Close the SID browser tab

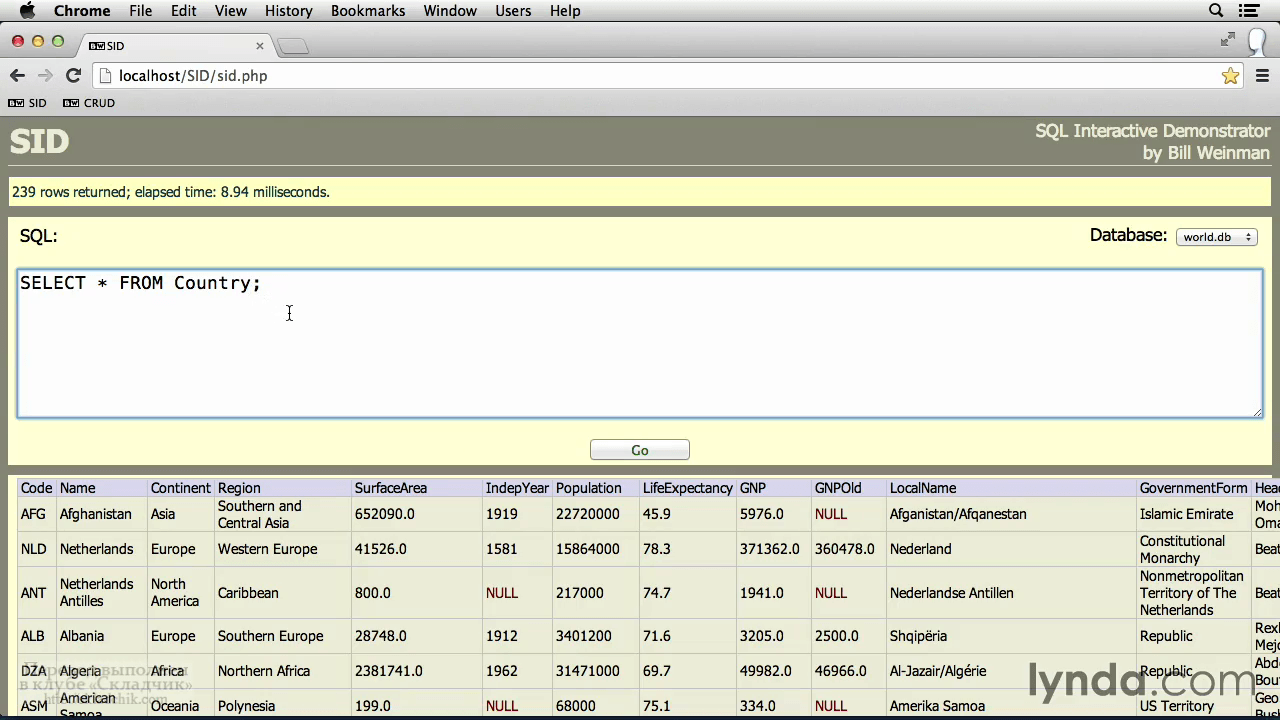[260, 46]
